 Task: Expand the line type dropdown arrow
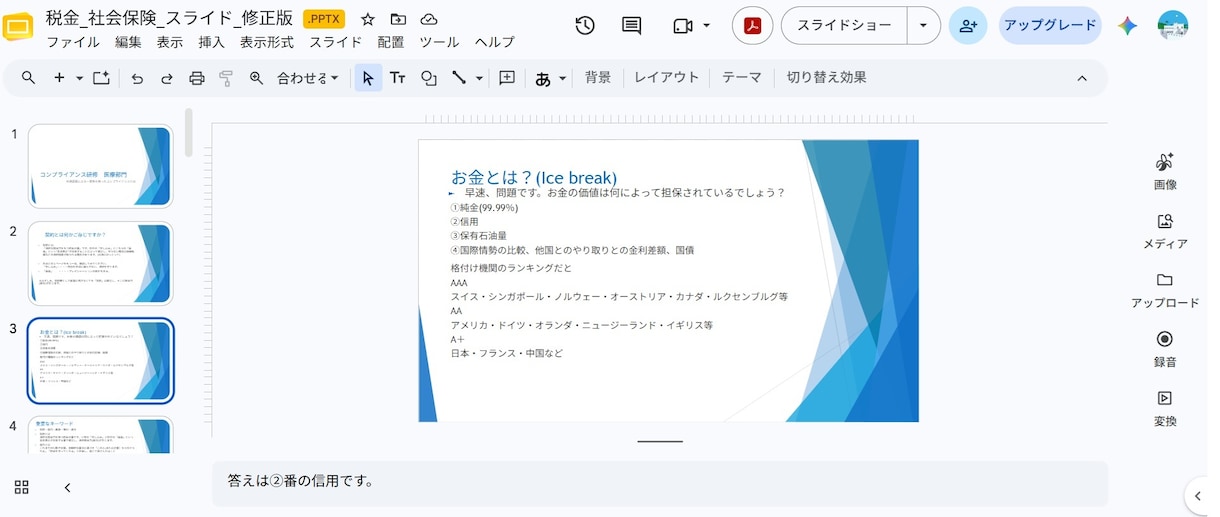pyautogui.click(x=479, y=78)
